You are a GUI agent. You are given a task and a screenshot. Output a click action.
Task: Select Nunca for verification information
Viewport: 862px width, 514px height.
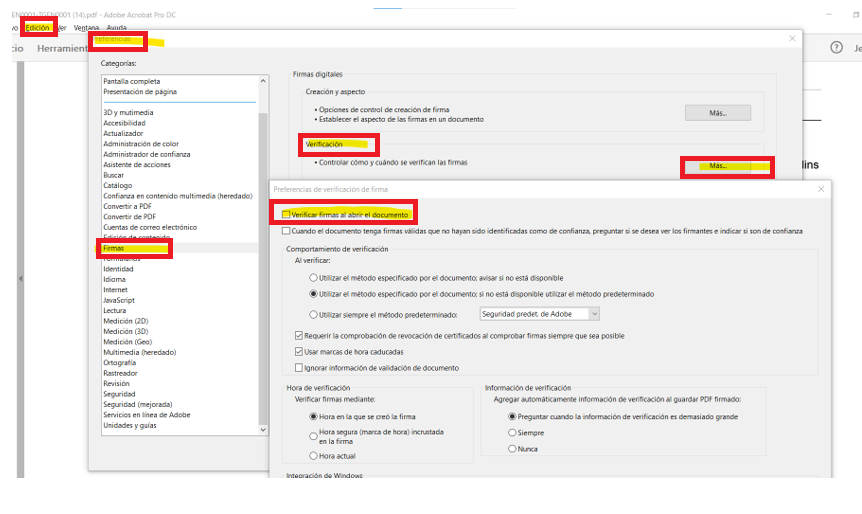(x=513, y=449)
